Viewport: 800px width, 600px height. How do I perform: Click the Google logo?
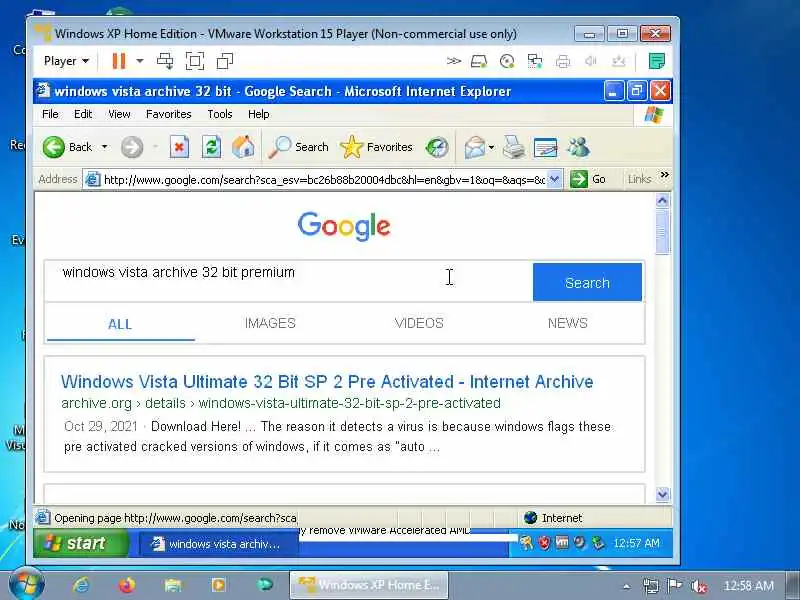(344, 226)
